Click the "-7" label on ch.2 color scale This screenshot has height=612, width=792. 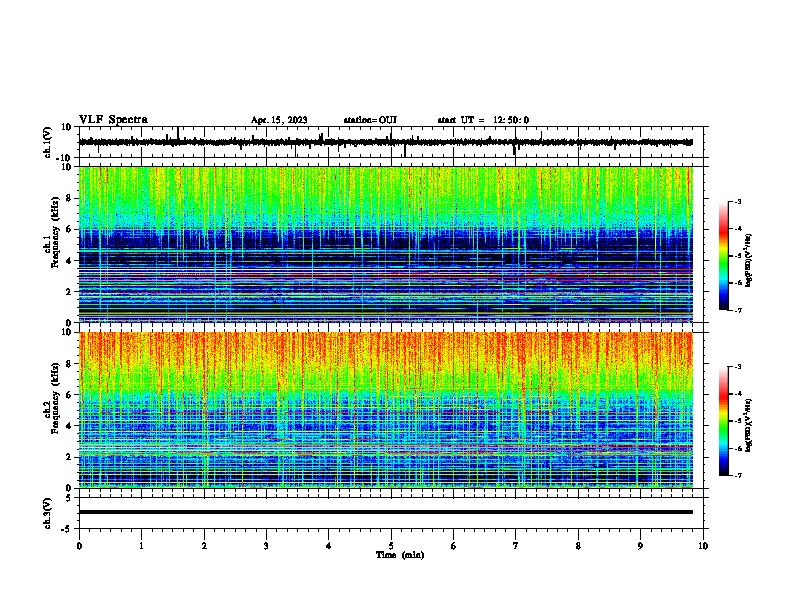(x=737, y=476)
